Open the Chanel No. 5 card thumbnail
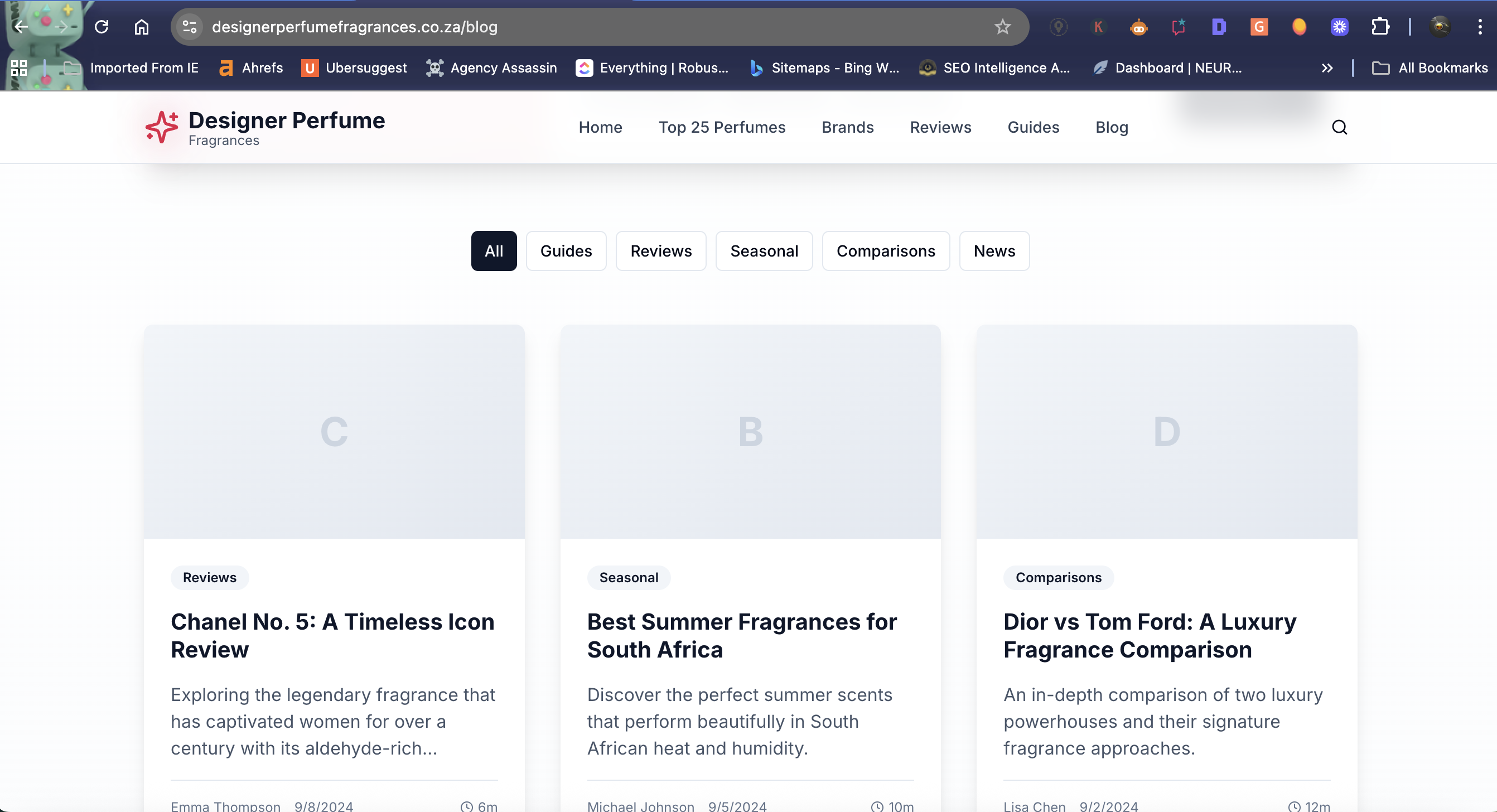This screenshot has width=1497, height=812. (x=334, y=431)
